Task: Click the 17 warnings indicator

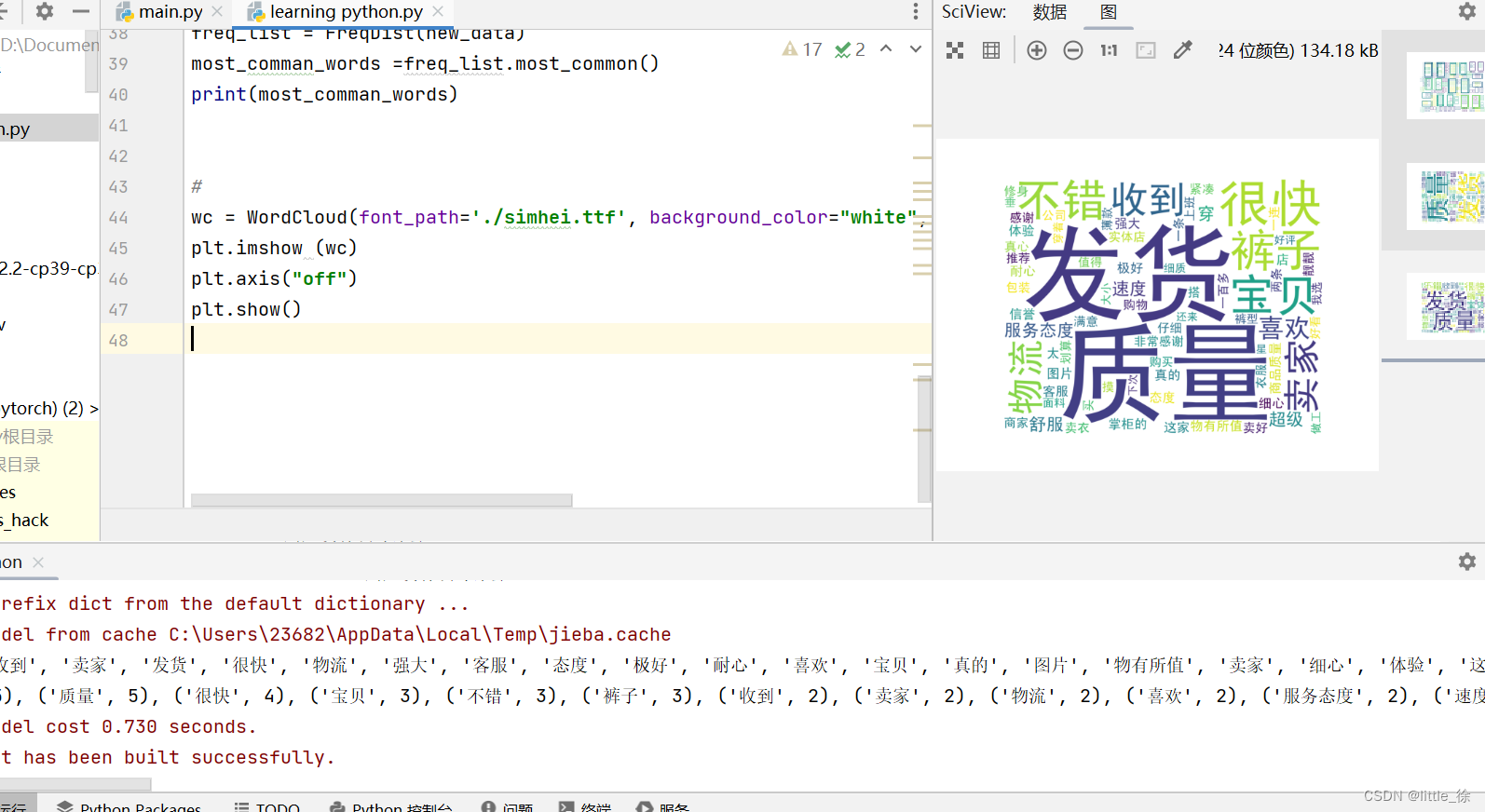Action: click(802, 49)
